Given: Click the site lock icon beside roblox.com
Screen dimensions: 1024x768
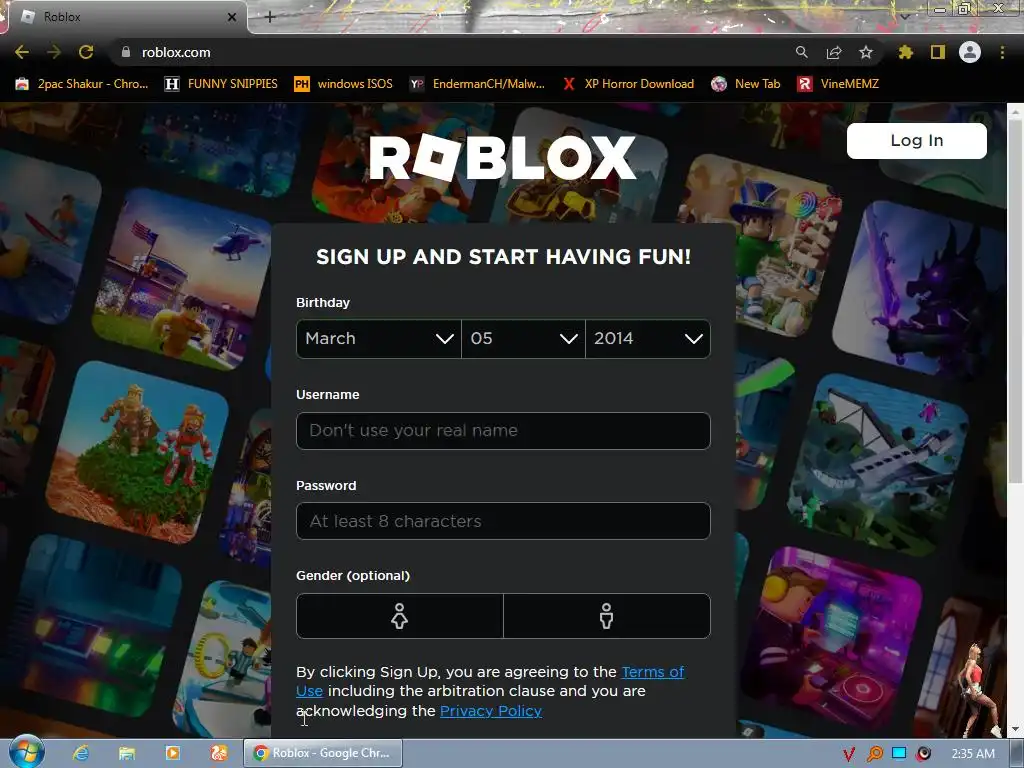Looking at the screenshot, I should pyautogui.click(x=126, y=52).
